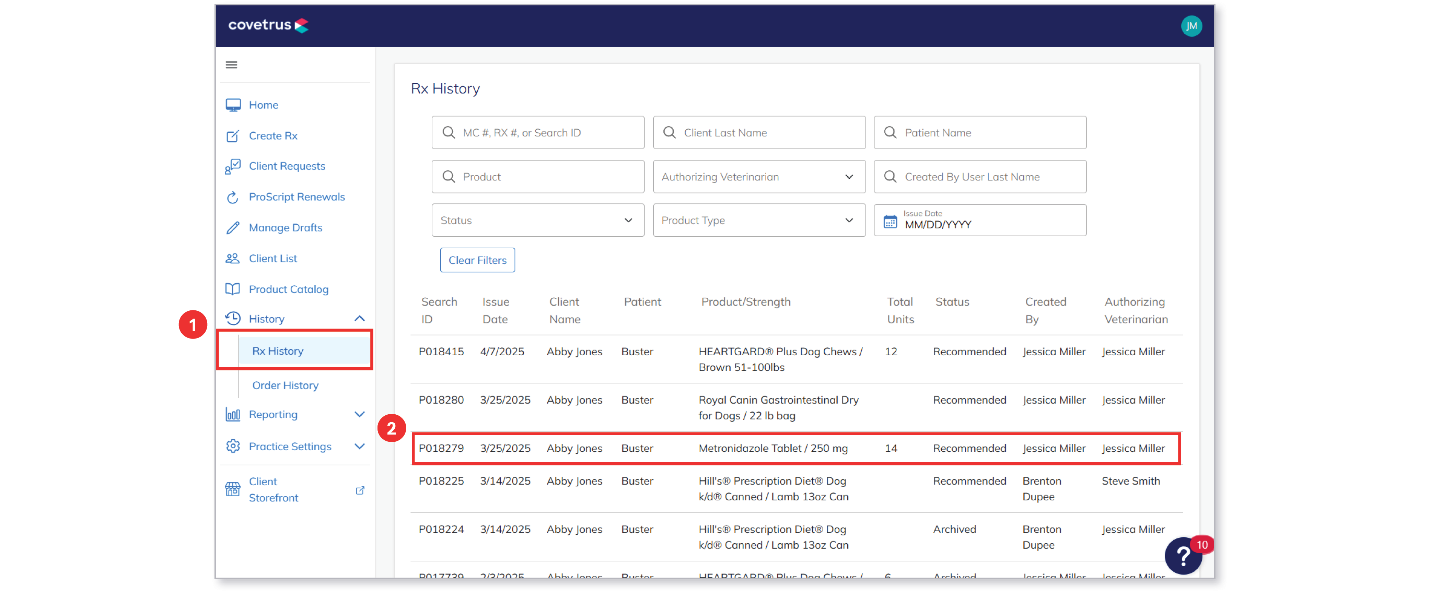The image size is (1430, 593).
Task: Expand the Reporting section chevron
Action: (x=360, y=415)
